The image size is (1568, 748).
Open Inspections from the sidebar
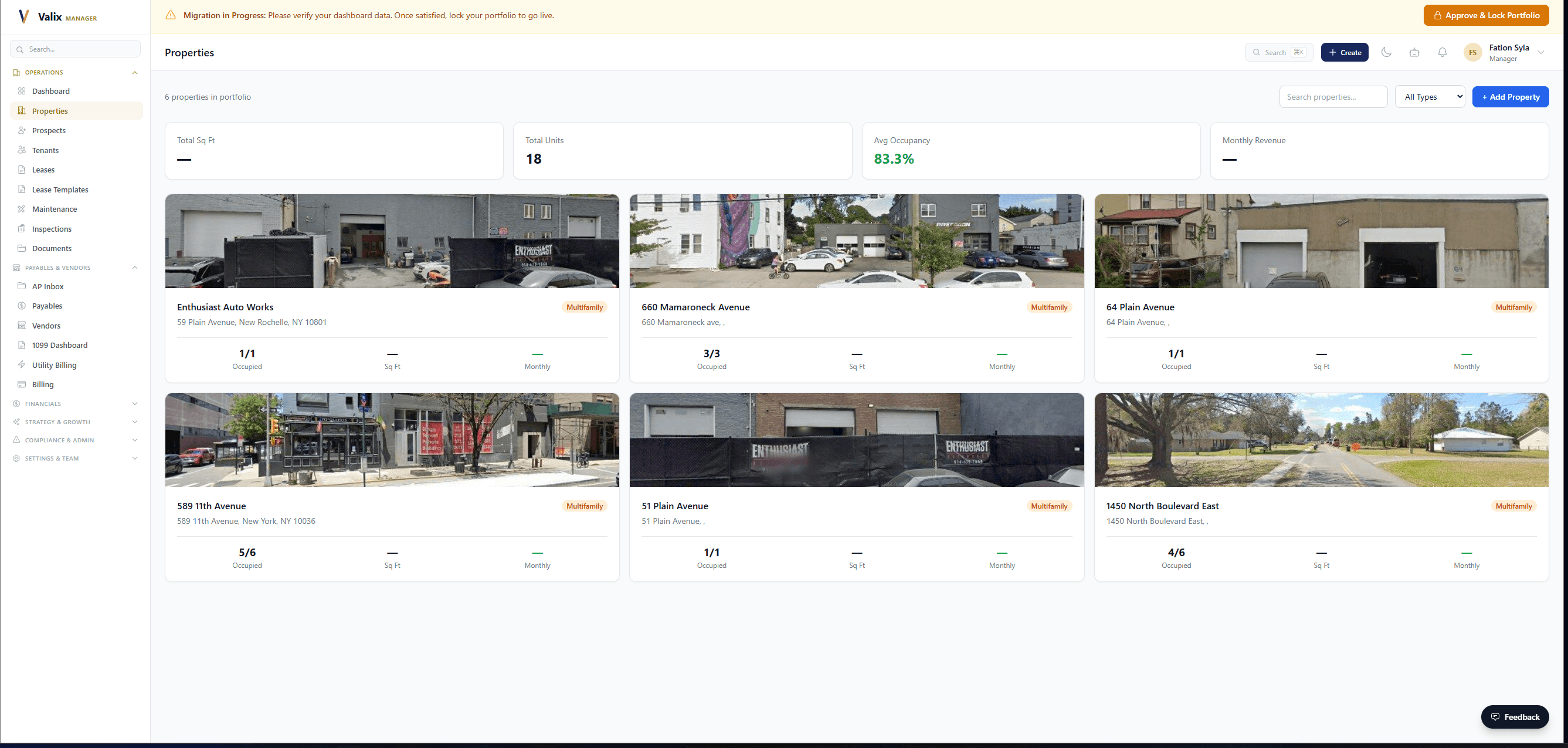[51, 228]
